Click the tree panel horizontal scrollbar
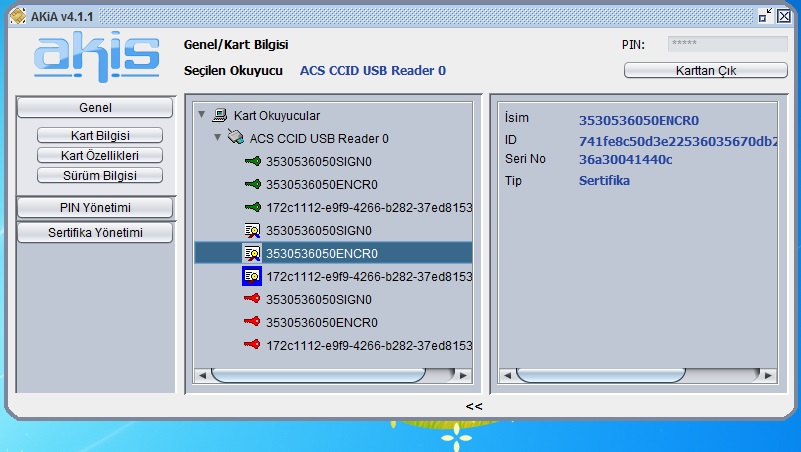The width and height of the screenshot is (801, 452). tap(300, 375)
